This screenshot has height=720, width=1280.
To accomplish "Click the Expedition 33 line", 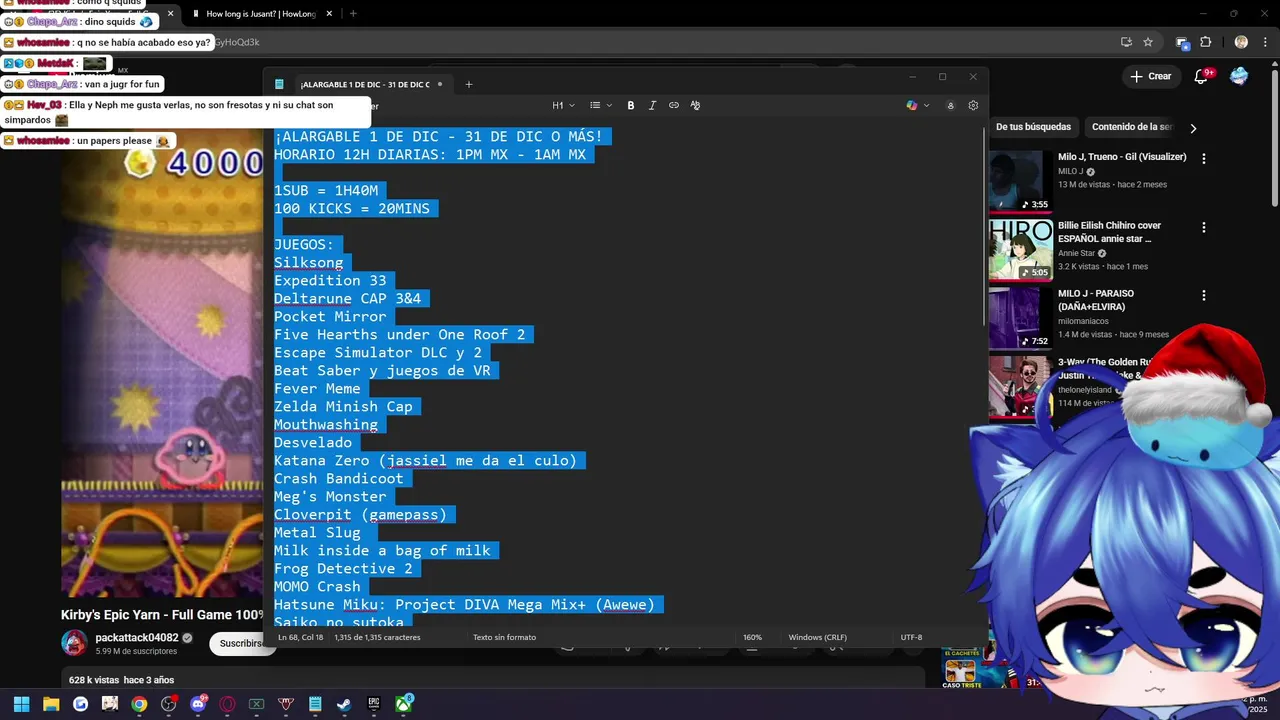I will (x=330, y=280).
